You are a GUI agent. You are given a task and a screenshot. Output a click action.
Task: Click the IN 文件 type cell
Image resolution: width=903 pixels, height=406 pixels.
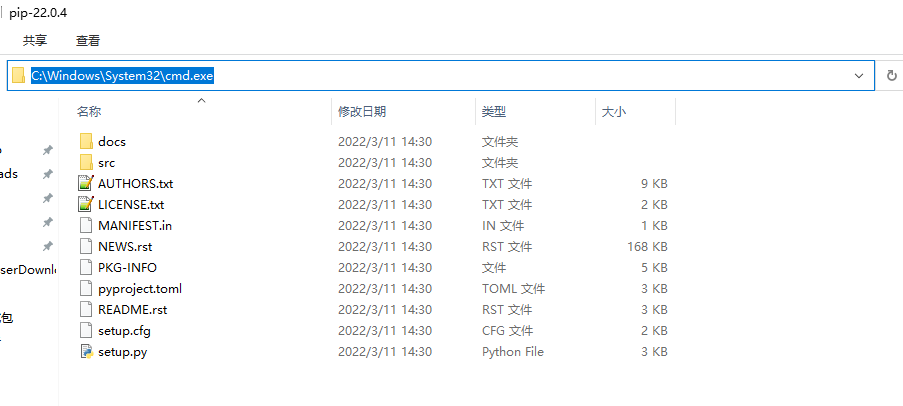(503, 226)
